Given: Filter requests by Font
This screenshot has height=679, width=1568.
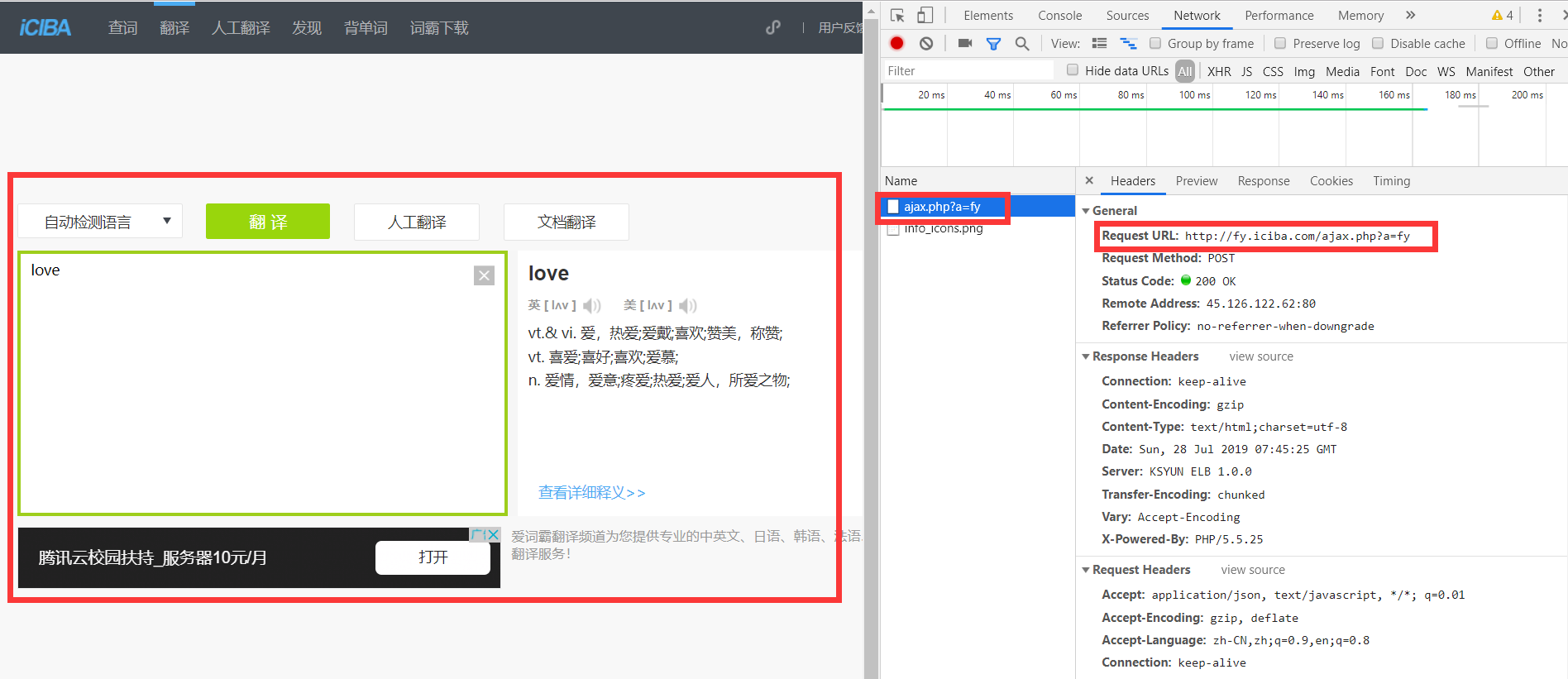Looking at the screenshot, I should pyautogui.click(x=1382, y=71).
